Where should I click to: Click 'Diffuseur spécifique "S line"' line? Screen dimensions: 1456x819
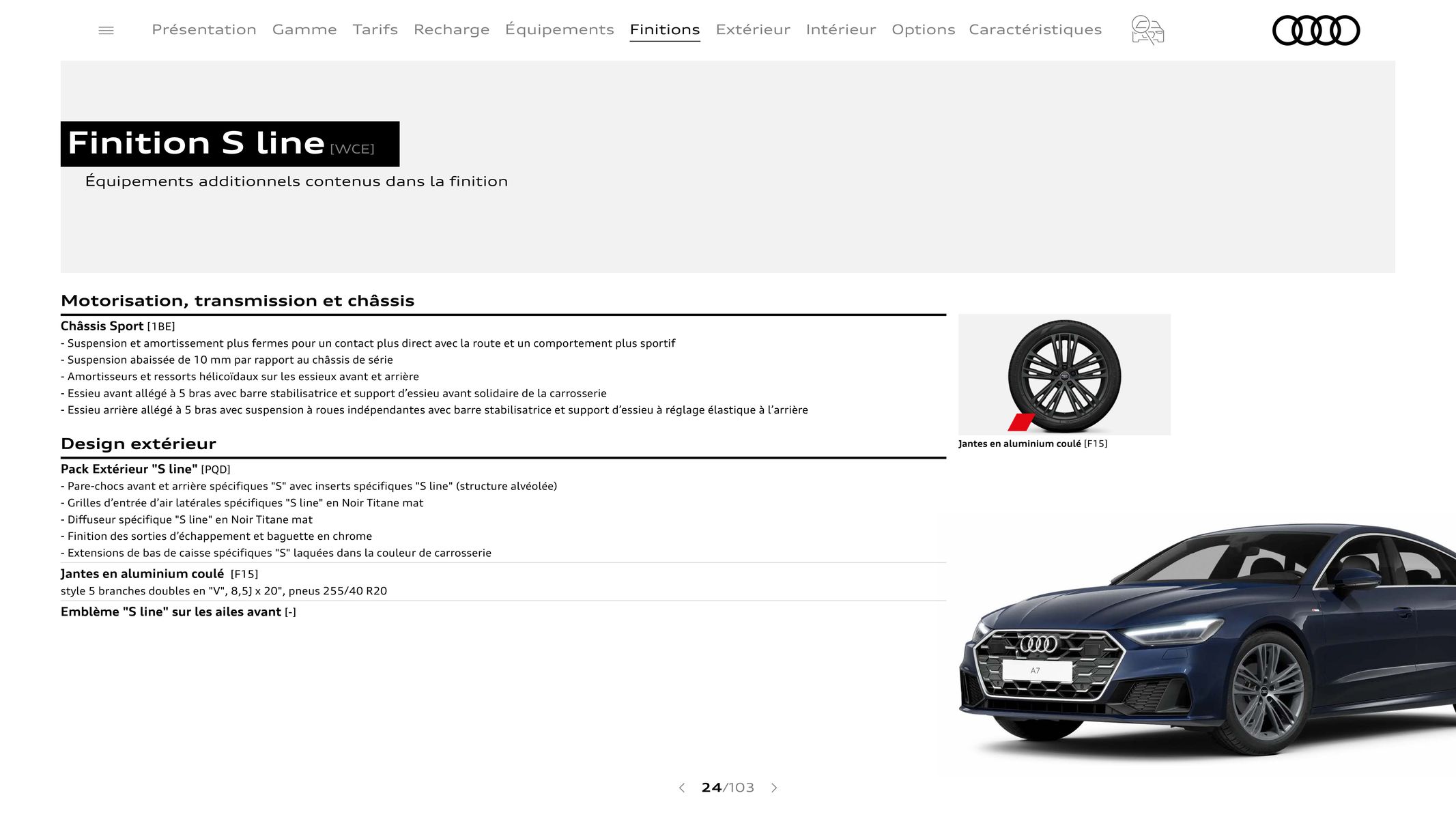[186, 519]
